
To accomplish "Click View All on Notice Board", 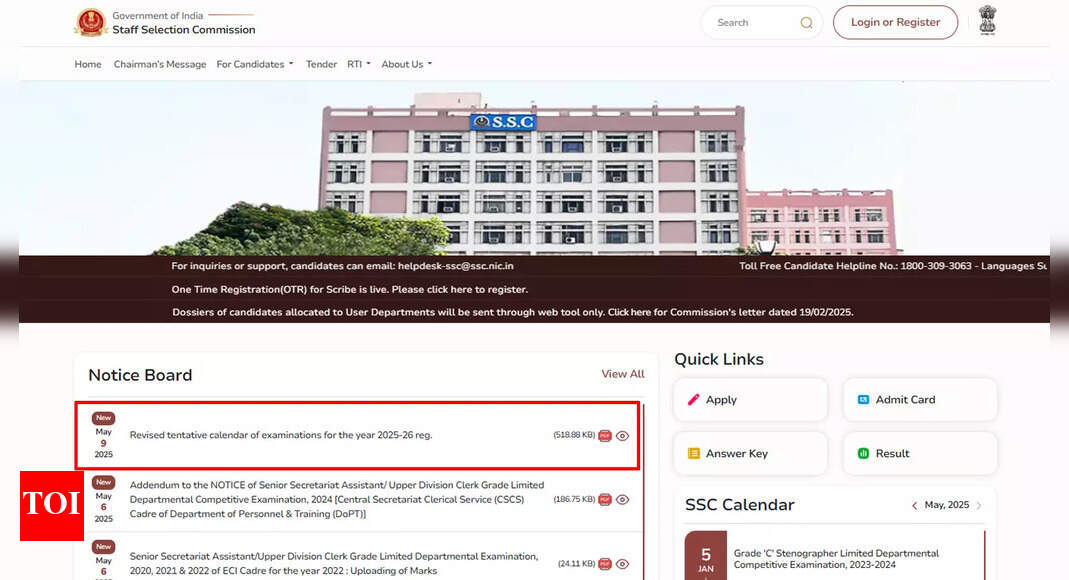I will coord(622,374).
